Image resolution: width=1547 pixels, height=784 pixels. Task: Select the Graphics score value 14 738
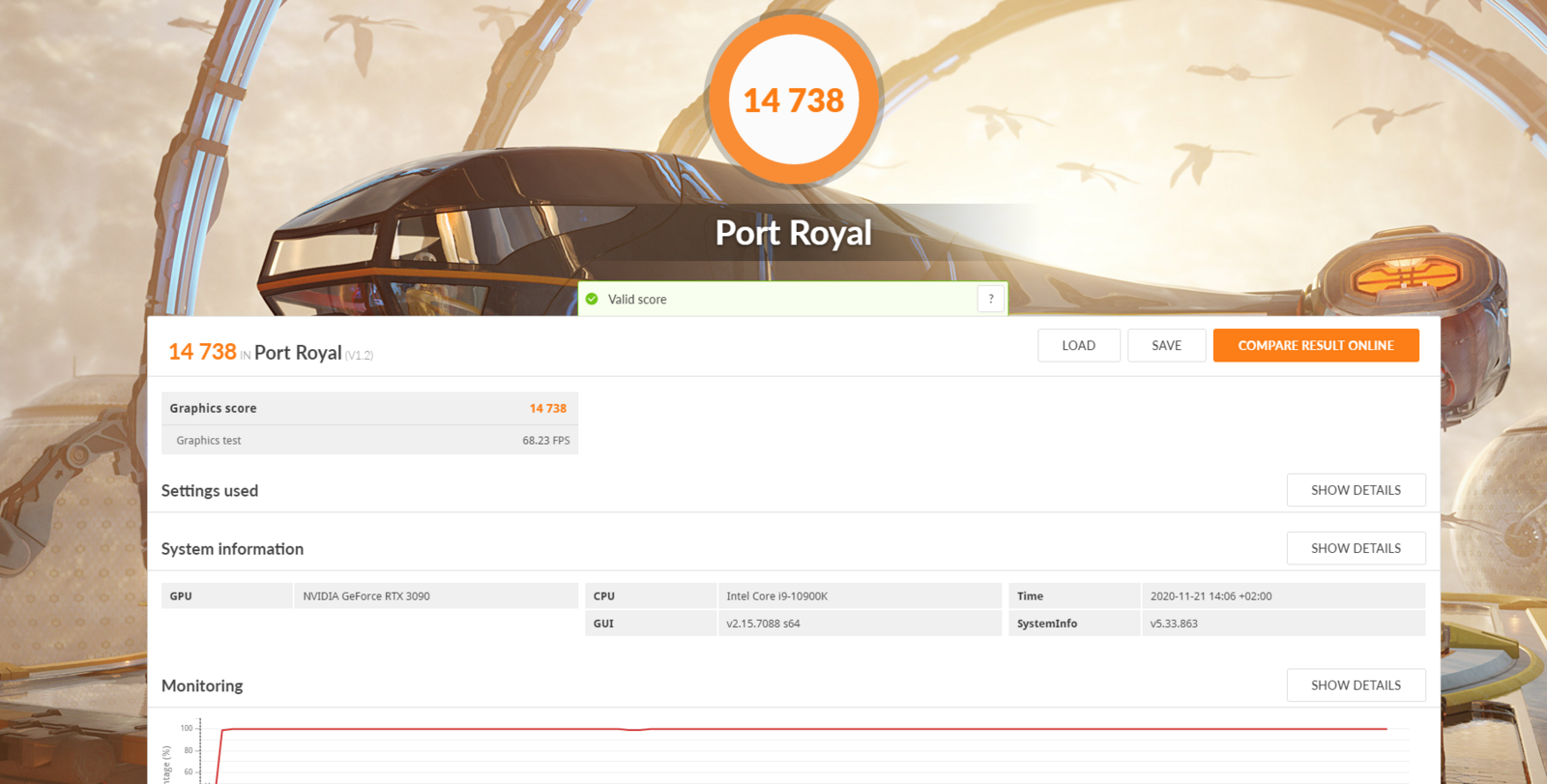tap(548, 408)
